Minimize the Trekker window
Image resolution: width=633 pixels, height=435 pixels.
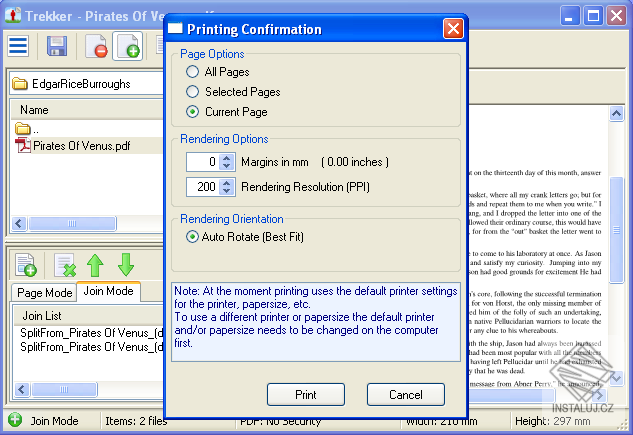[570, 16]
